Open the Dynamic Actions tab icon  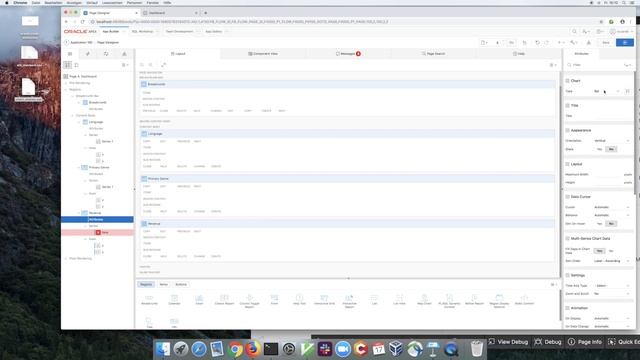click(x=88, y=54)
